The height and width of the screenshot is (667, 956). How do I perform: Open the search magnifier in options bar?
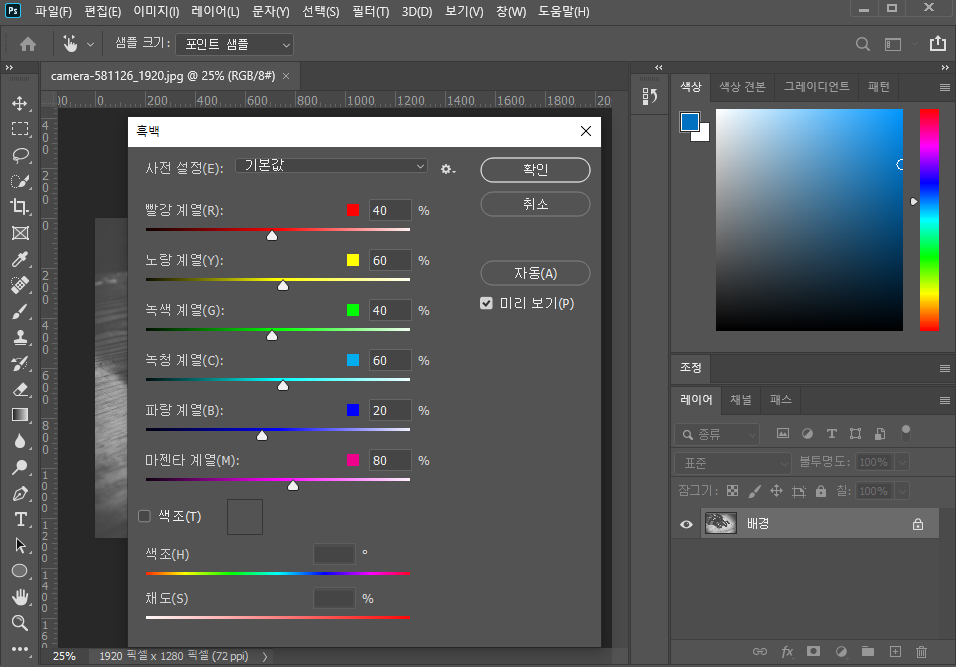(862, 44)
